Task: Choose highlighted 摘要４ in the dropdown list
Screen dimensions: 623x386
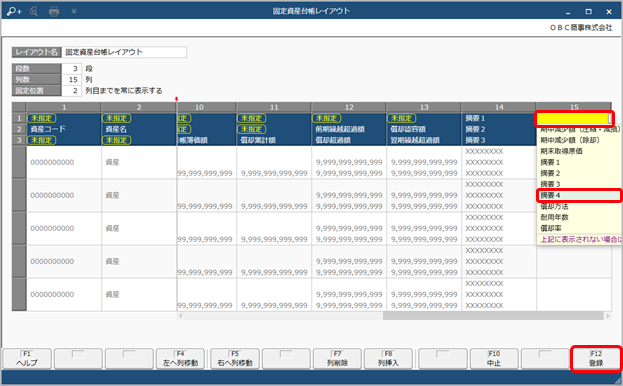Action: click(x=578, y=195)
